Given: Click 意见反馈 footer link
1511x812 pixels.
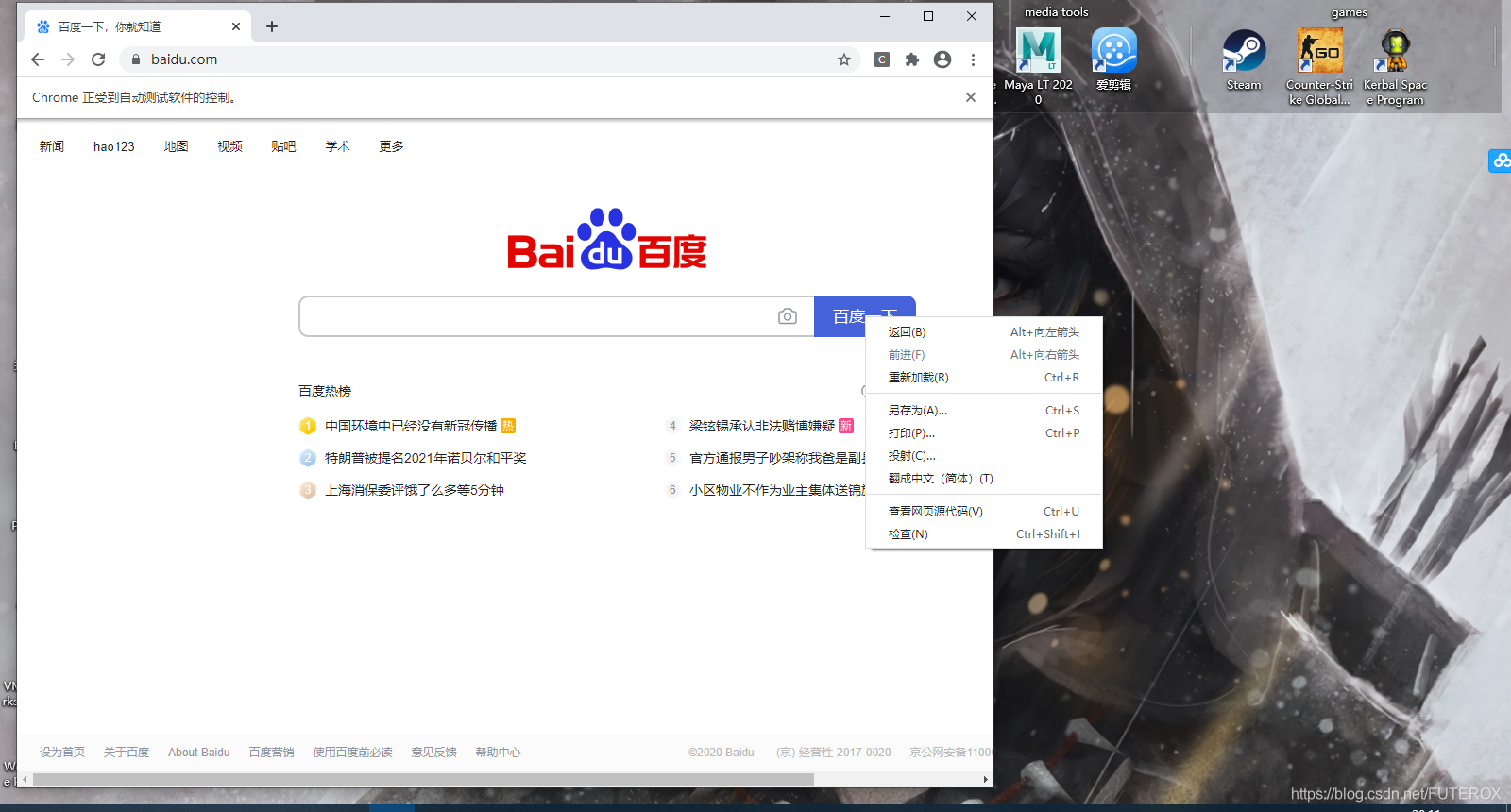Looking at the screenshot, I should [x=434, y=753].
